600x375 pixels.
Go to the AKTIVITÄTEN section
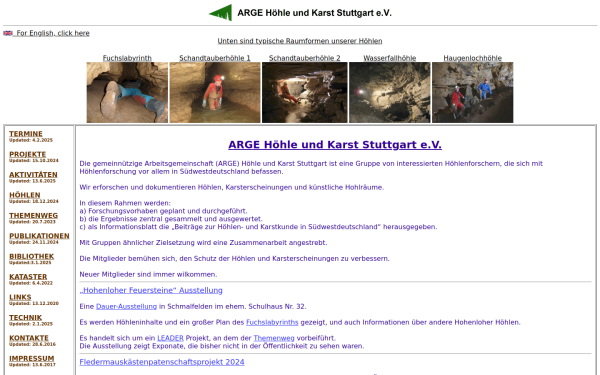tap(33, 174)
